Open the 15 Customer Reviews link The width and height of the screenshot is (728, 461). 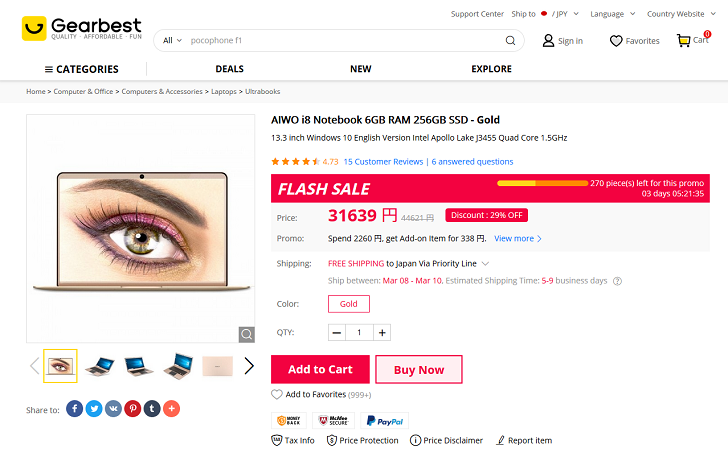point(383,161)
